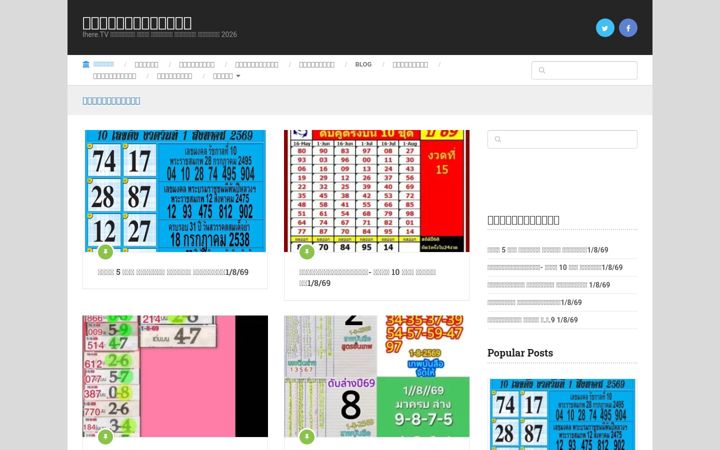
Task: Open the Facebook social icon in header
Action: pos(628,28)
